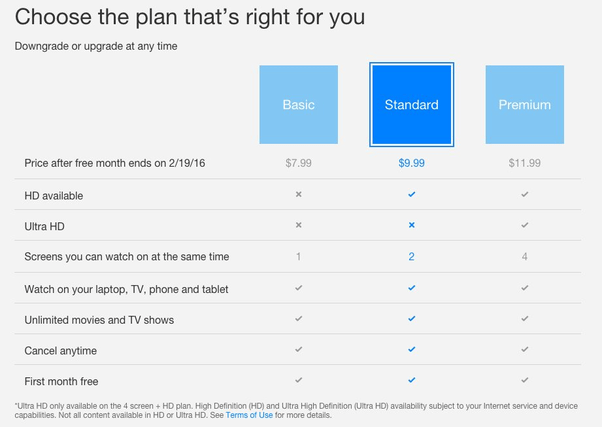Select the Basic plan tile
This screenshot has height=427, width=602.
pos(298,104)
